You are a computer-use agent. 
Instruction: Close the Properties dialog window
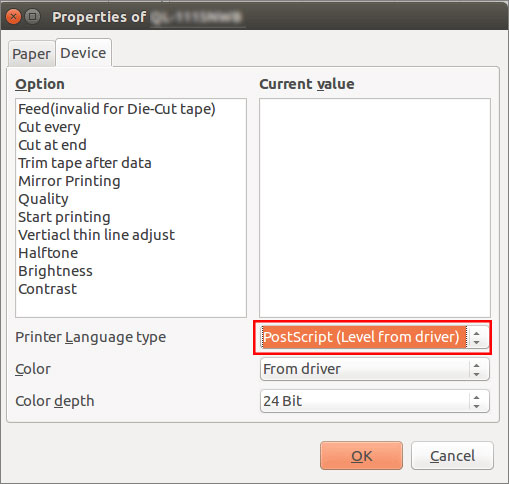13,17
